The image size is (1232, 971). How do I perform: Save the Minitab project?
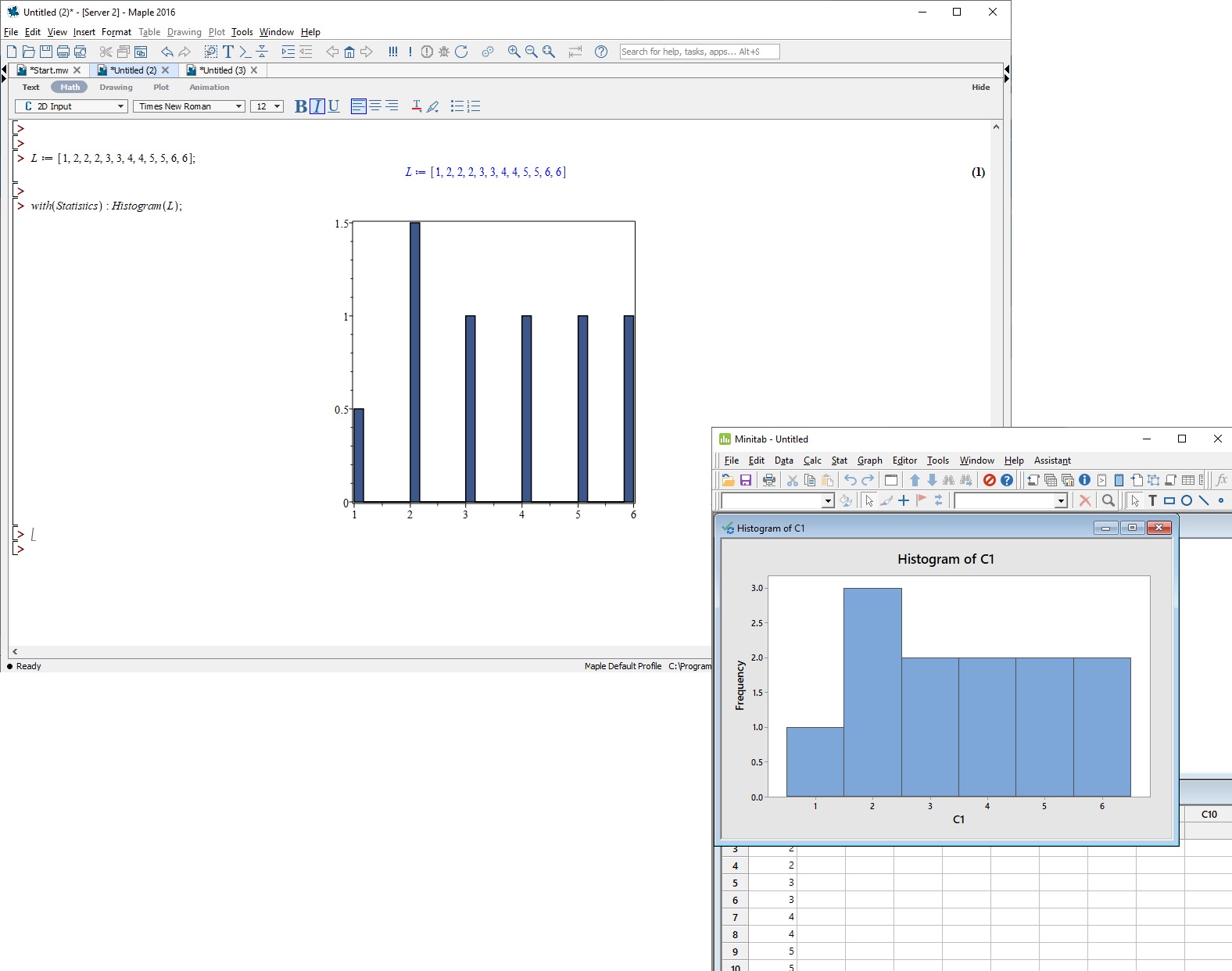coord(746,480)
